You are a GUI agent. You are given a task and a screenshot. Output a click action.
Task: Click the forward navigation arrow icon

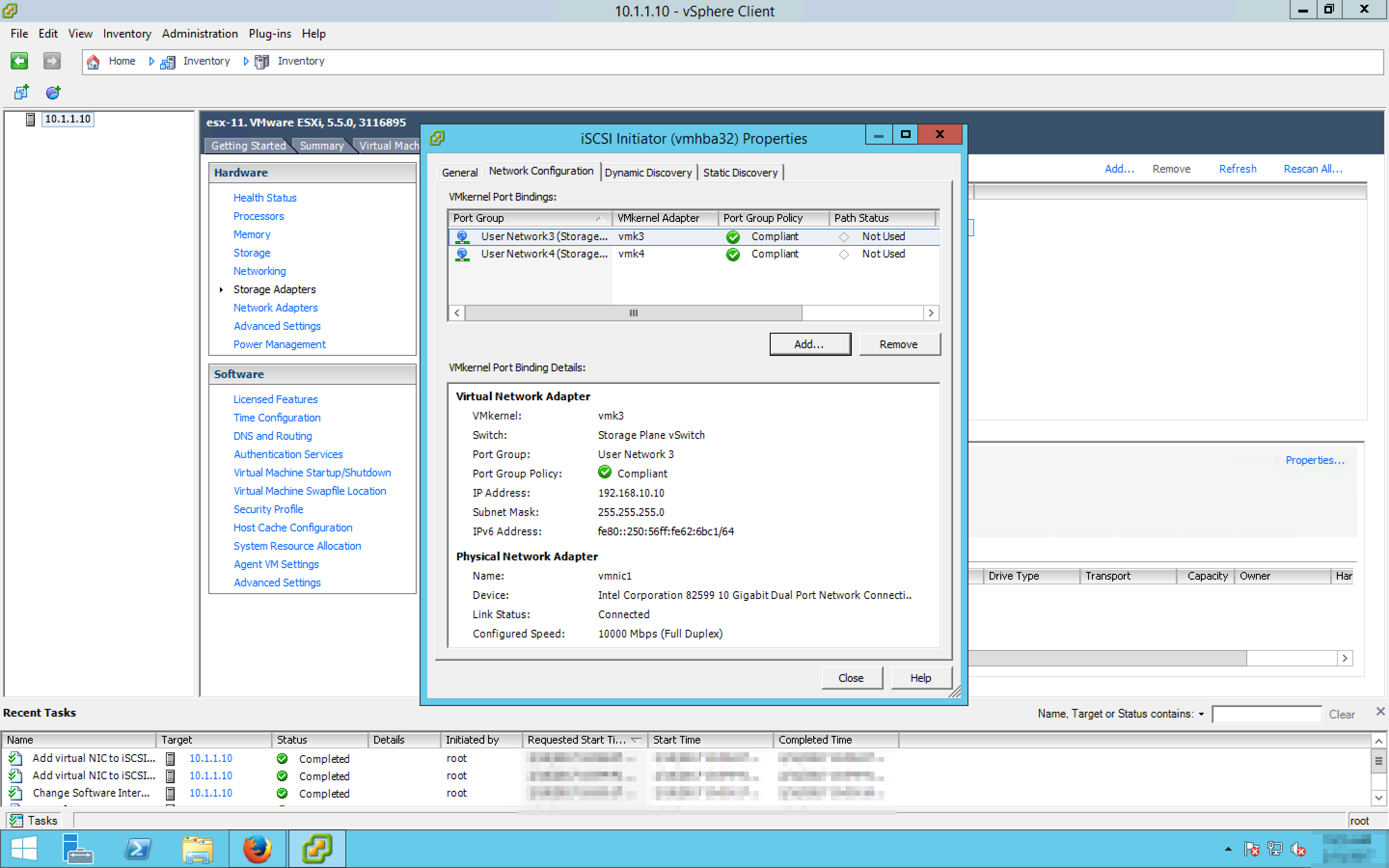point(52,61)
